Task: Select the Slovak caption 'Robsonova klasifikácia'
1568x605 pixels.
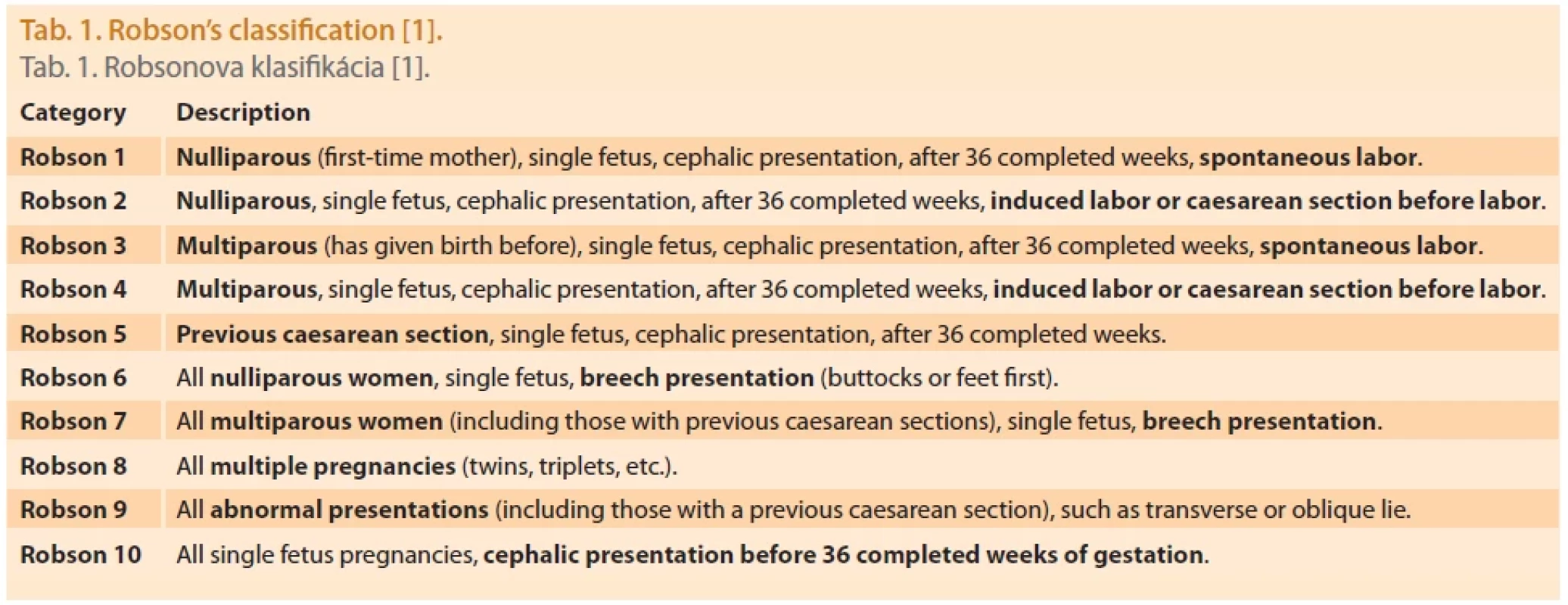Action: (244, 67)
